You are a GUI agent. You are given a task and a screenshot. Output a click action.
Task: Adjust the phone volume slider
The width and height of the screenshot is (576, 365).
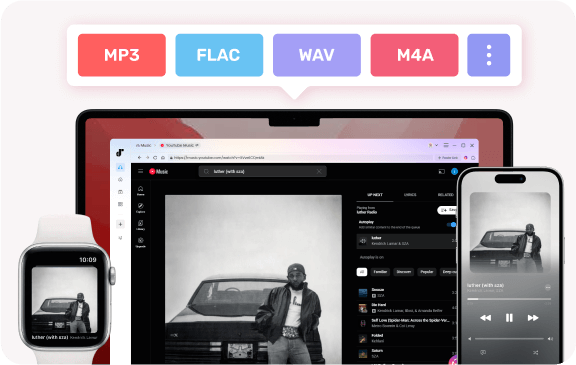pos(509,339)
